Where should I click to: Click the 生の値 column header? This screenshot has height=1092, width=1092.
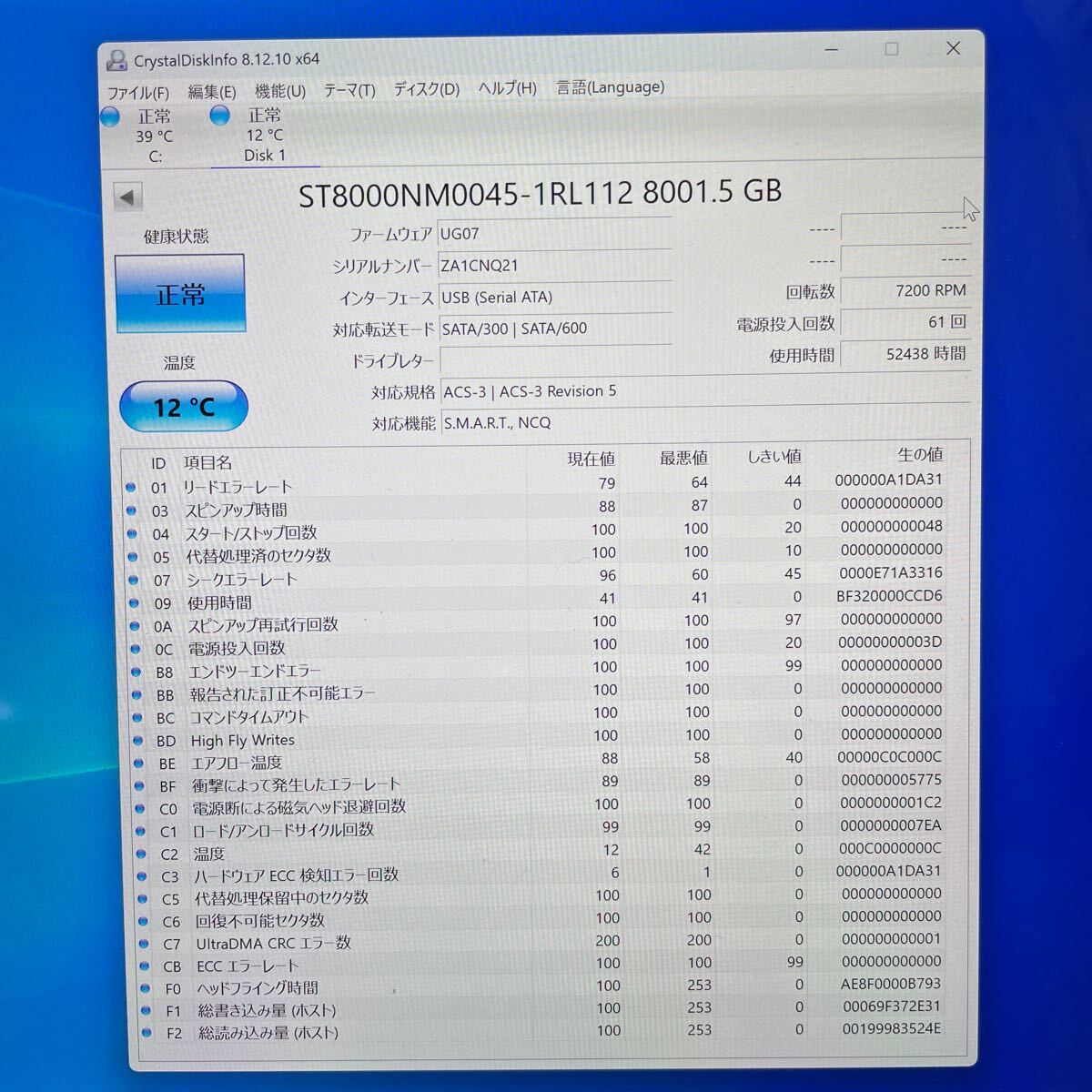tap(920, 453)
